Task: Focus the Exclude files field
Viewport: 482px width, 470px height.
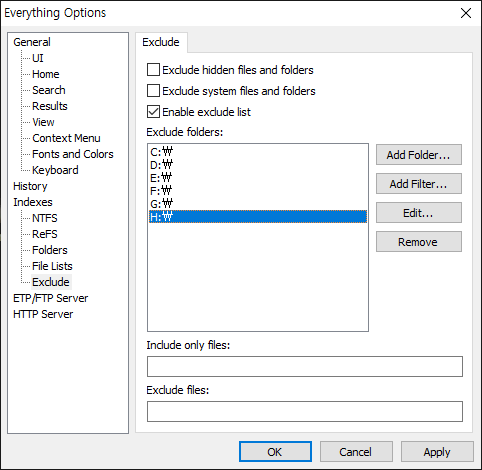Action: pyautogui.click(x=305, y=411)
